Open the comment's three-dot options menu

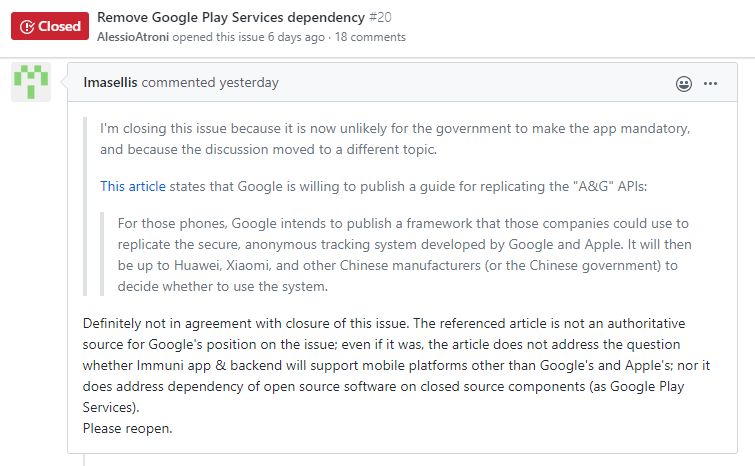click(710, 83)
